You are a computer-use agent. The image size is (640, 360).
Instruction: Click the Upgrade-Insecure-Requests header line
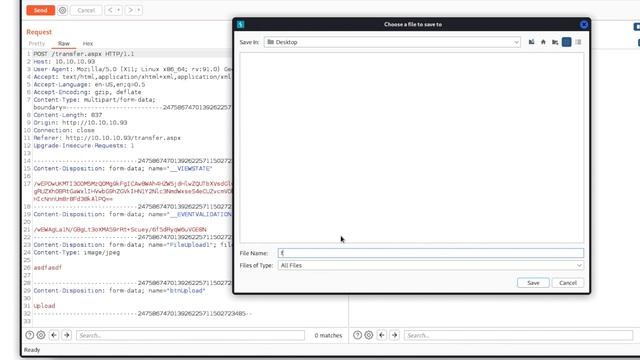[84, 146]
